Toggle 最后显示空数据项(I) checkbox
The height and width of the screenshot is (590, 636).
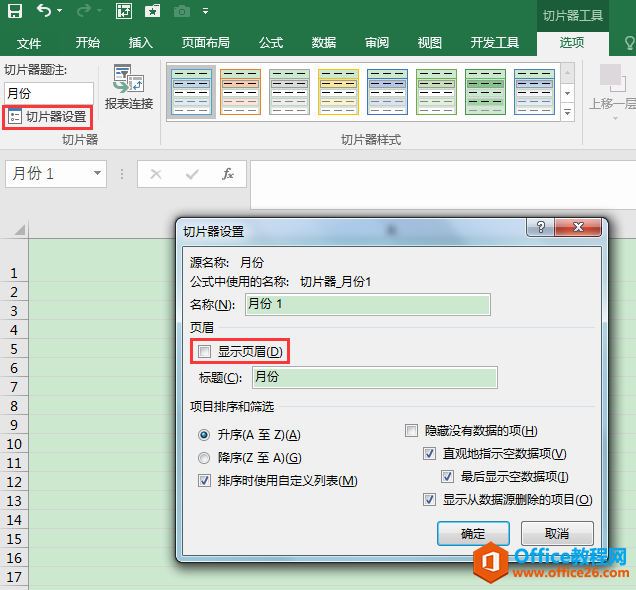coord(447,476)
